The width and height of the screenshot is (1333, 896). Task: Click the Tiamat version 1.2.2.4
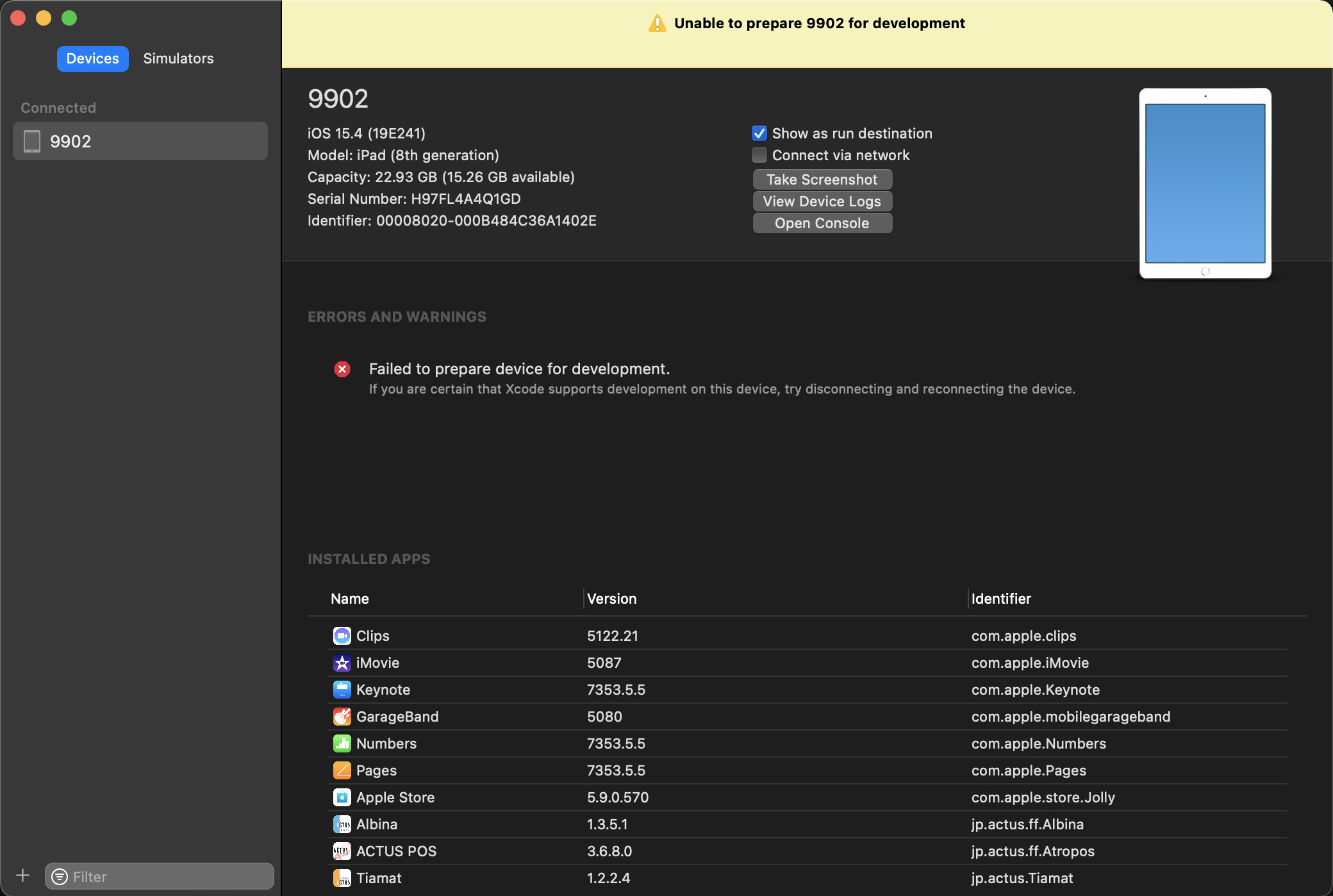click(609, 878)
